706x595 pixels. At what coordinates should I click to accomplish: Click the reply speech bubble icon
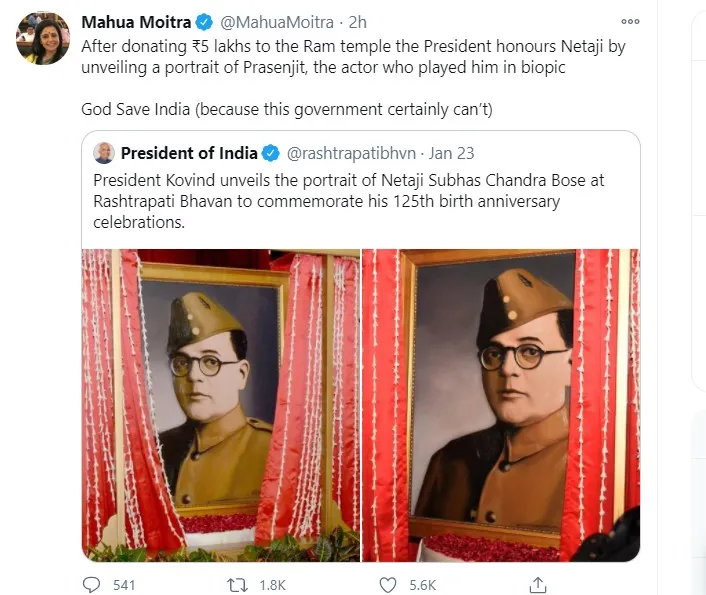[x=91, y=585]
